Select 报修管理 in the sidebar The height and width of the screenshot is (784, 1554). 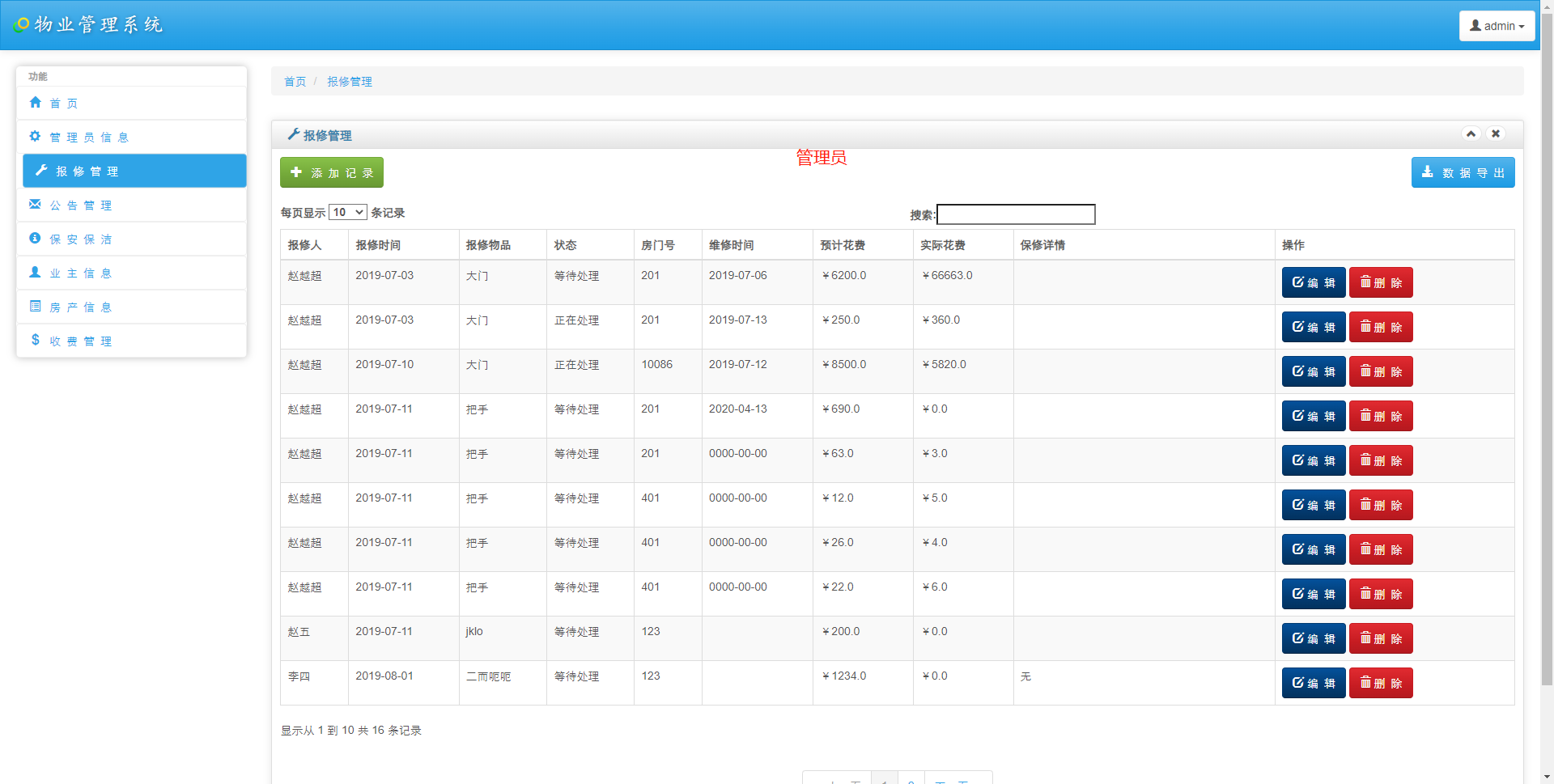(134, 172)
